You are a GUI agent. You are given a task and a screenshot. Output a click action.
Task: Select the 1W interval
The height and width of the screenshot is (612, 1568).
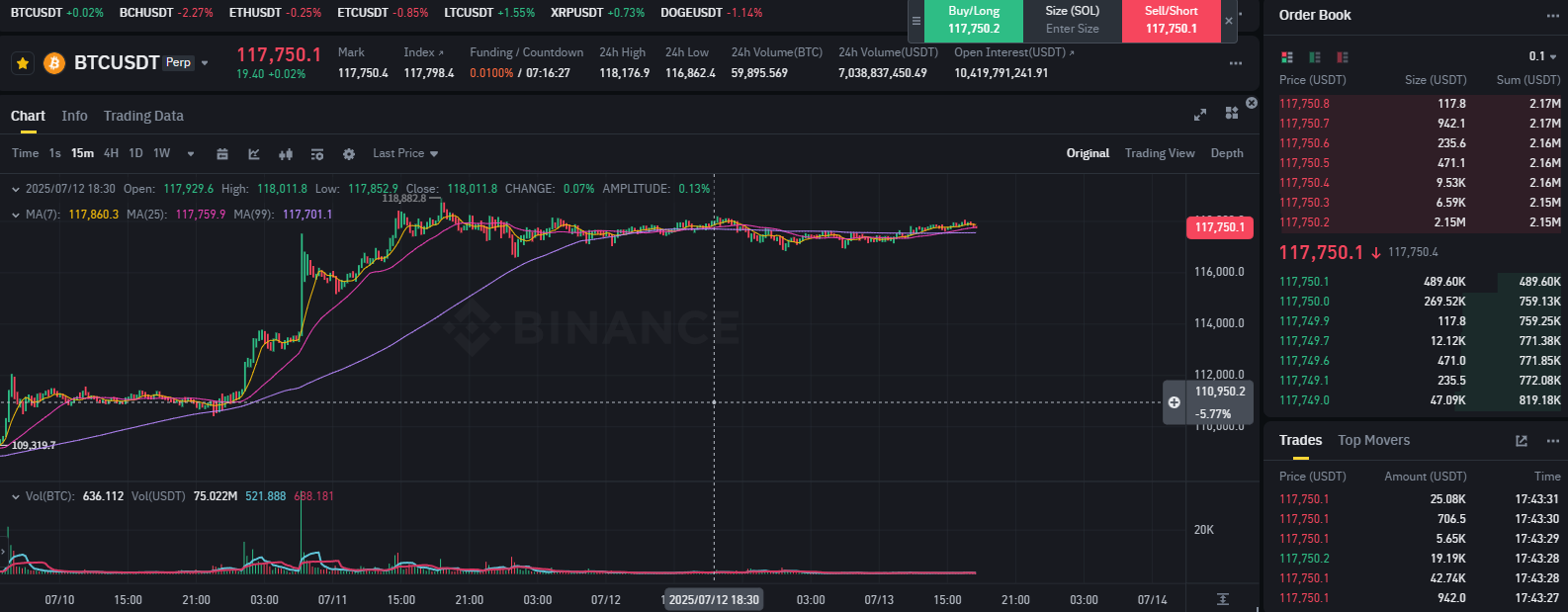click(x=162, y=153)
